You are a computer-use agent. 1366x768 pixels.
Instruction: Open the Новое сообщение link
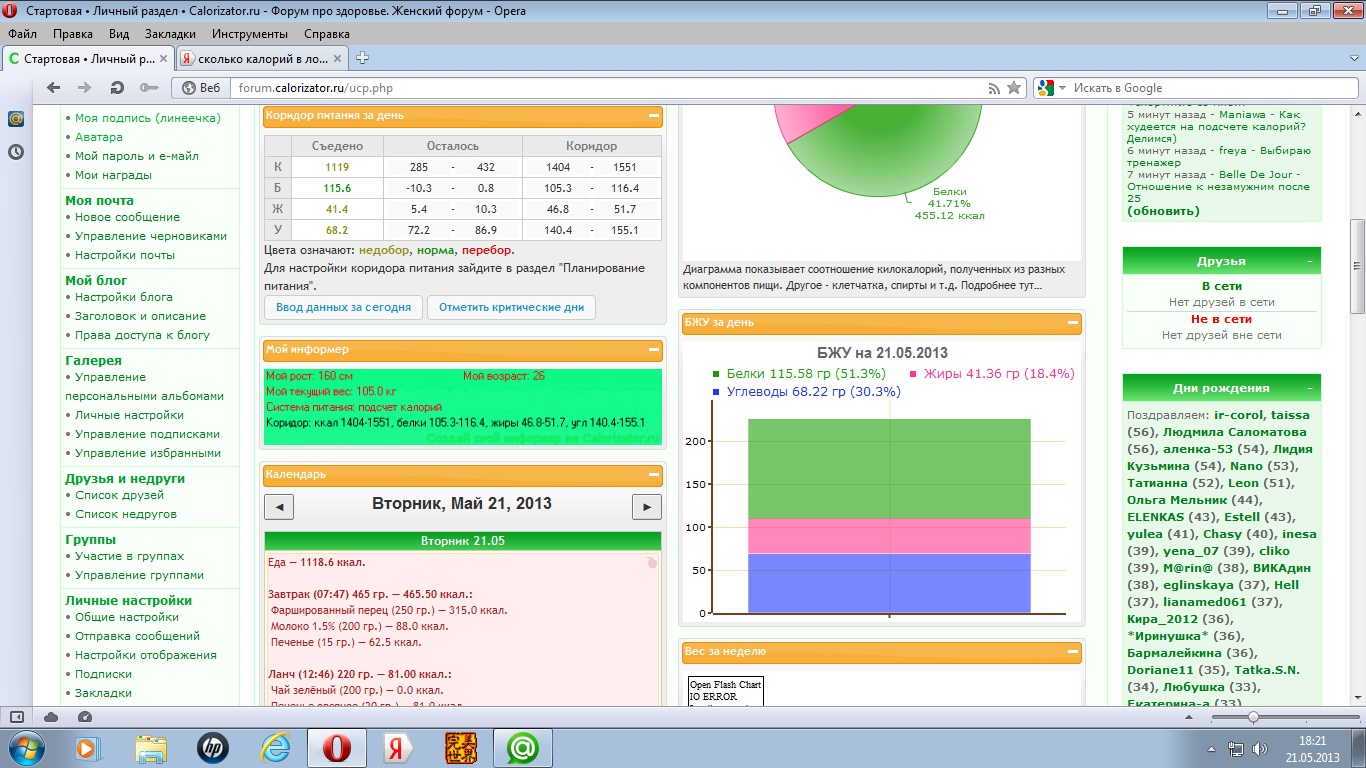click(127, 217)
